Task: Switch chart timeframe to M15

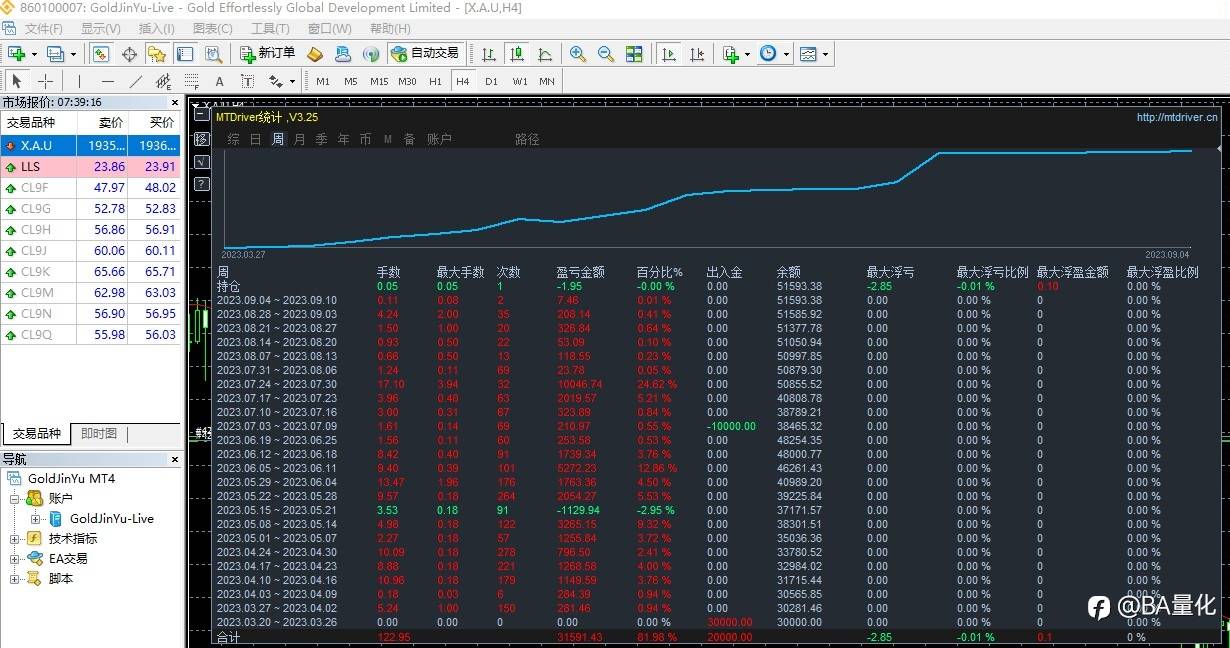Action: pyautogui.click(x=378, y=81)
